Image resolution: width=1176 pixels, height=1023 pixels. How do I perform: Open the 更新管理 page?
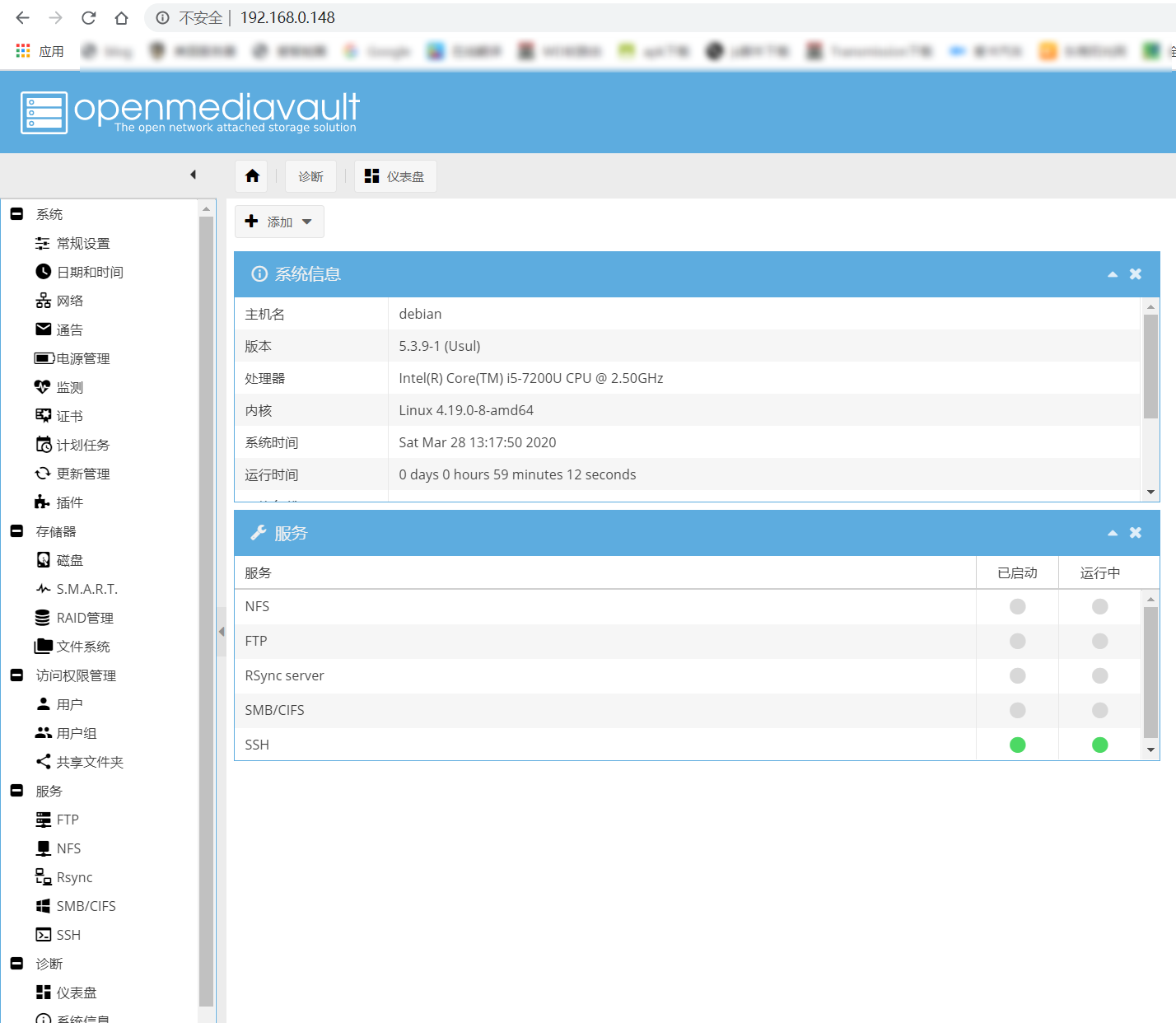click(82, 473)
